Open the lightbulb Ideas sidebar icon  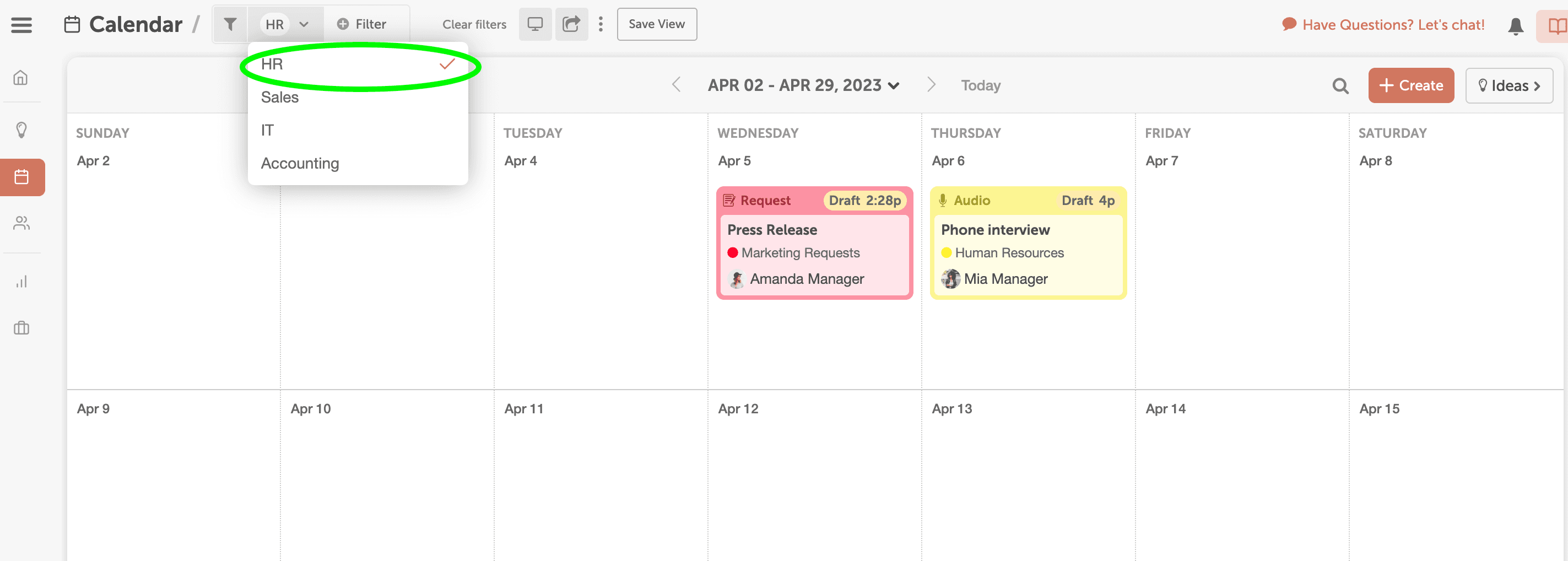(x=21, y=129)
